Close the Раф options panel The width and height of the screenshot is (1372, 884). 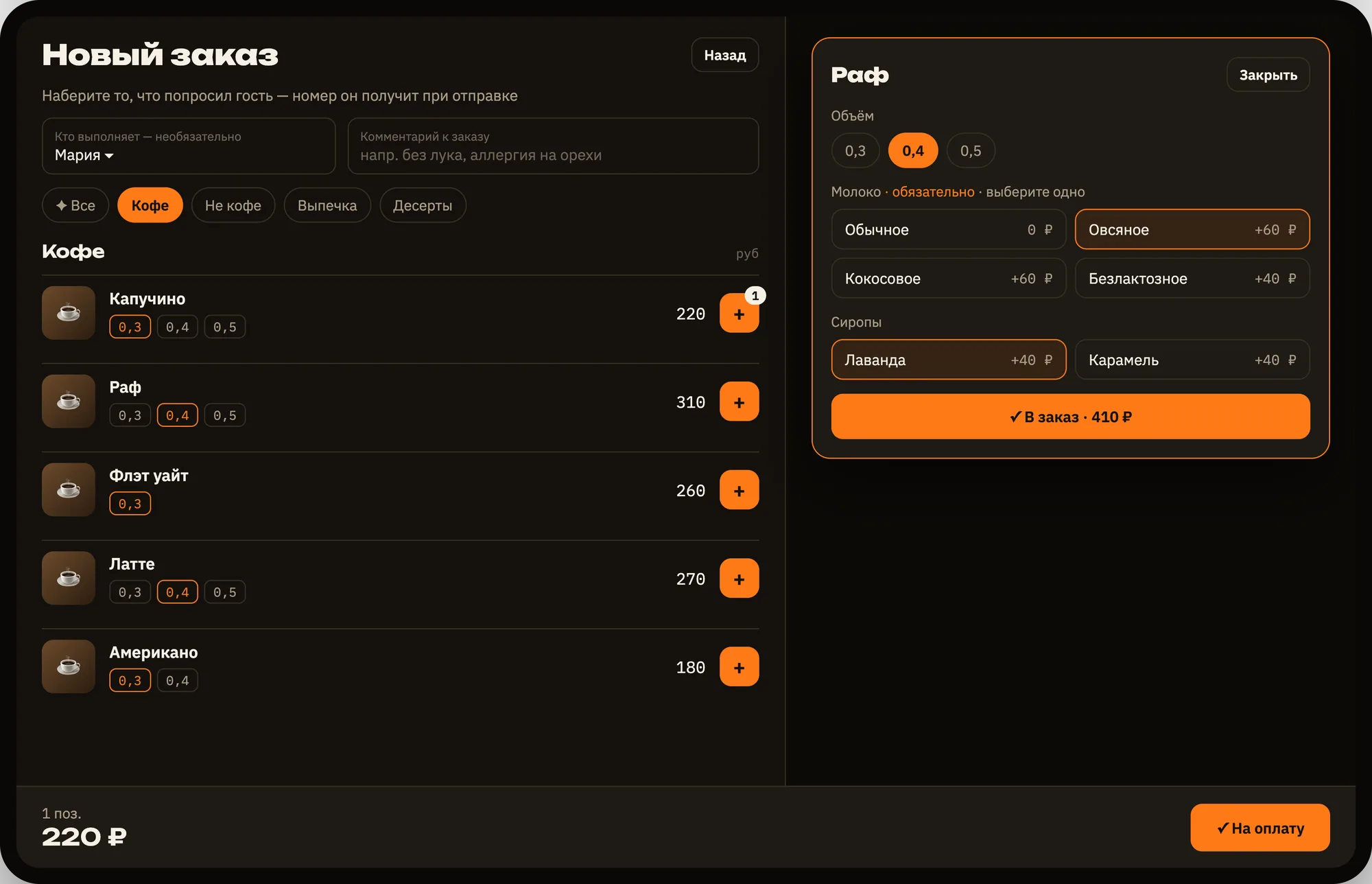(x=1268, y=75)
